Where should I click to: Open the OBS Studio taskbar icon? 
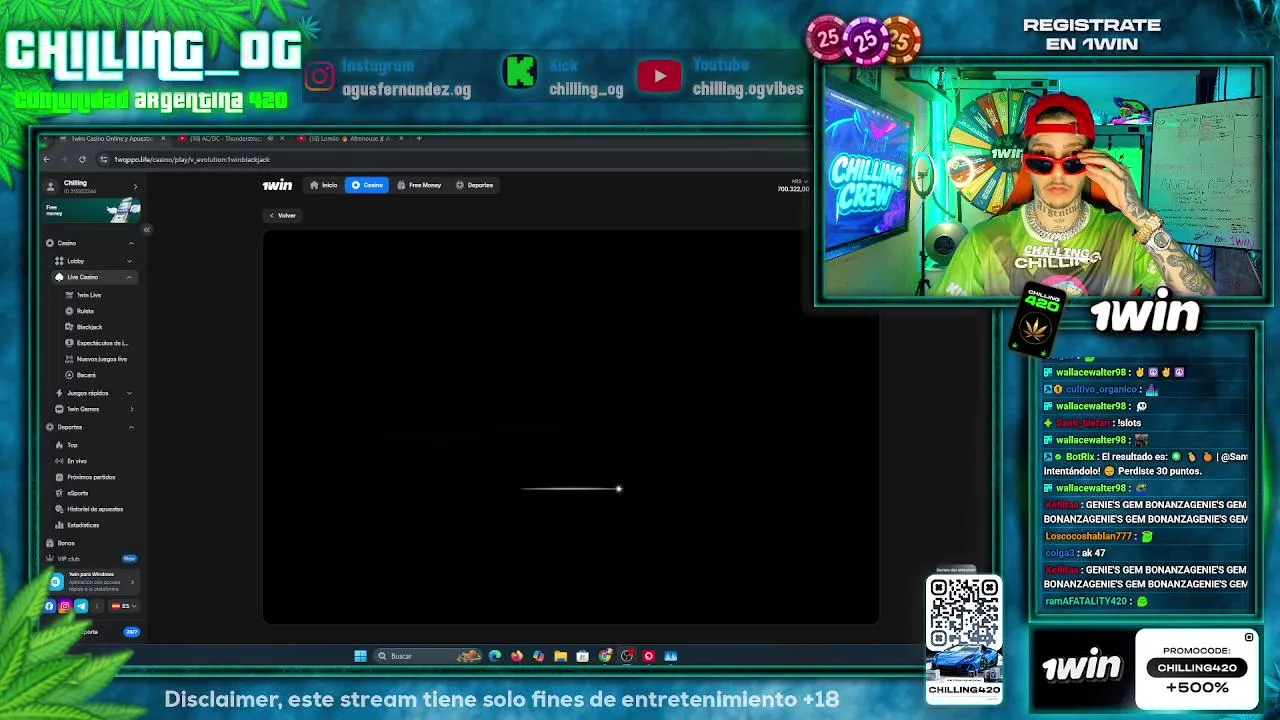pos(627,656)
